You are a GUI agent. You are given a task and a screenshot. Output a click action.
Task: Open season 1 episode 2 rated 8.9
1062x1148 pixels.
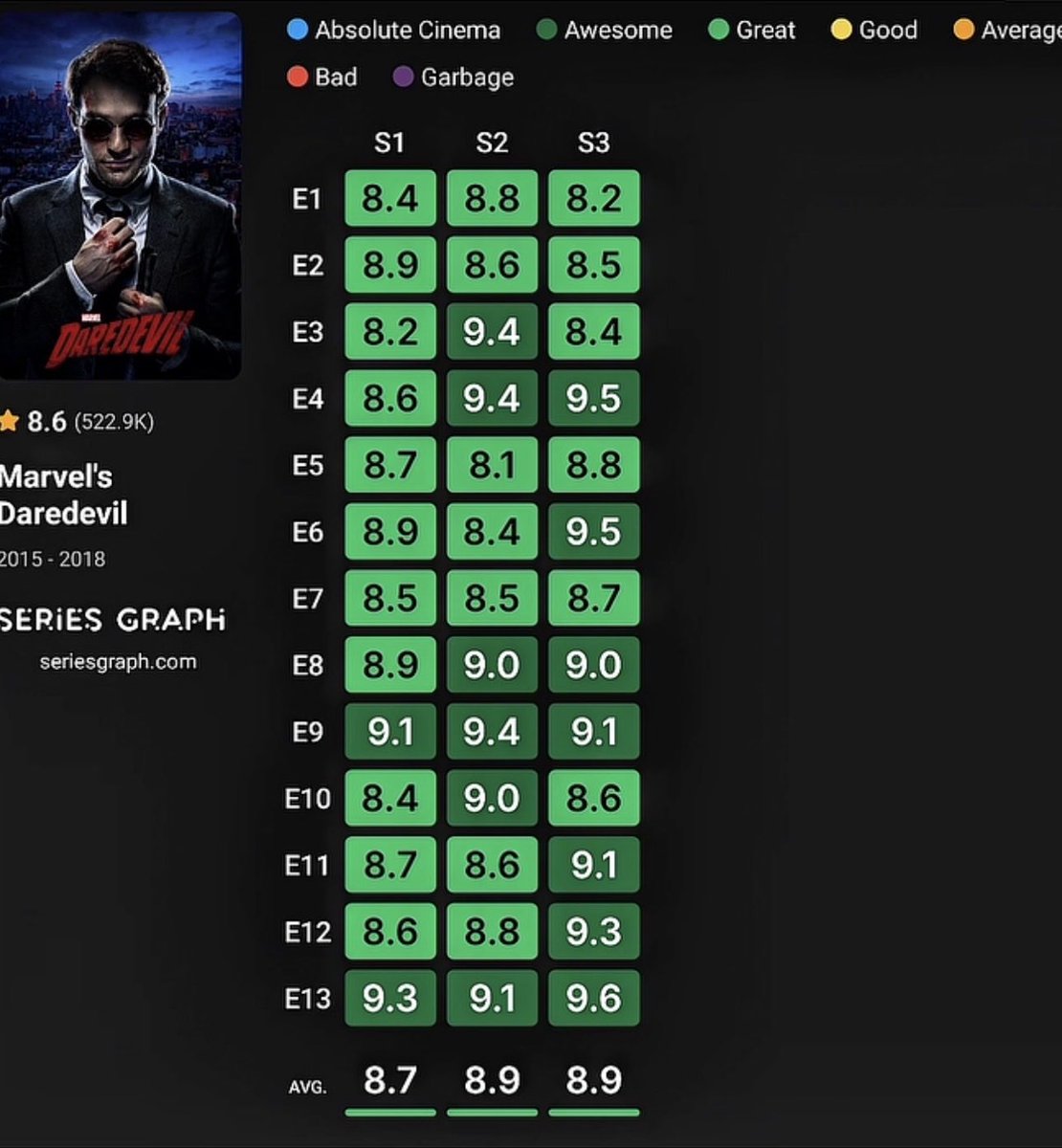(x=390, y=265)
